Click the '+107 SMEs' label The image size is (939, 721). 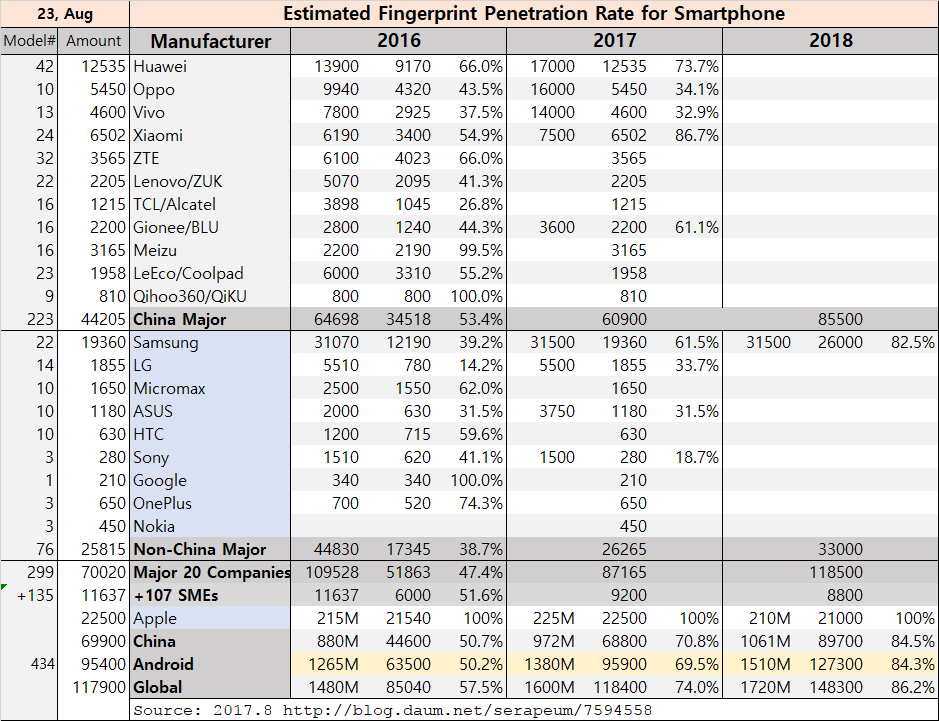coord(210,595)
